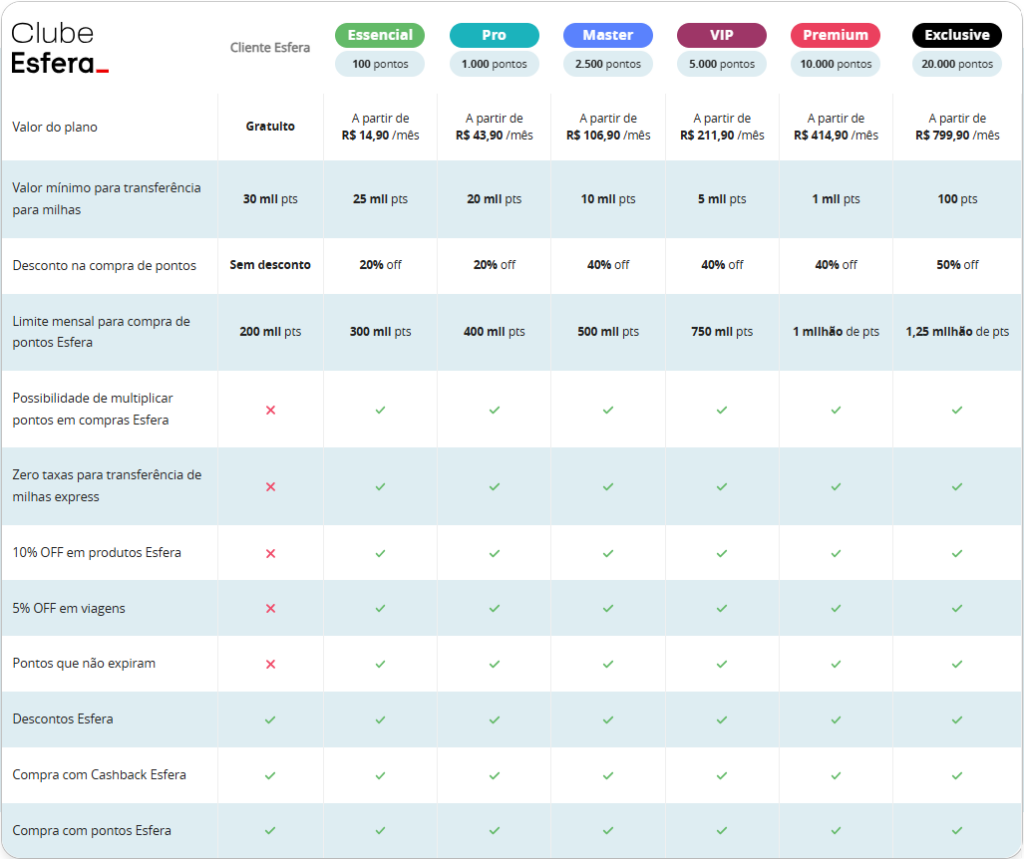Pick the Exclusive plan badge
Image resolution: width=1024 pixels, height=859 pixels.
(957, 35)
